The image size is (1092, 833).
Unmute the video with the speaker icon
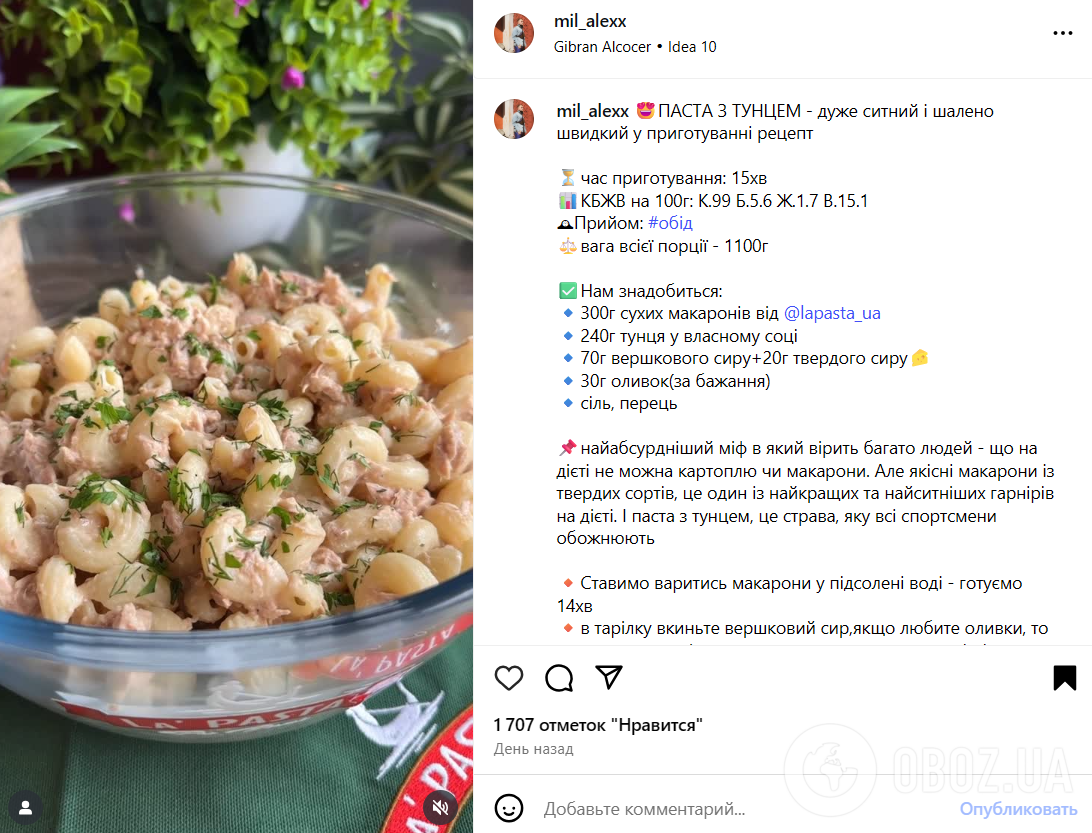pos(440,807)
